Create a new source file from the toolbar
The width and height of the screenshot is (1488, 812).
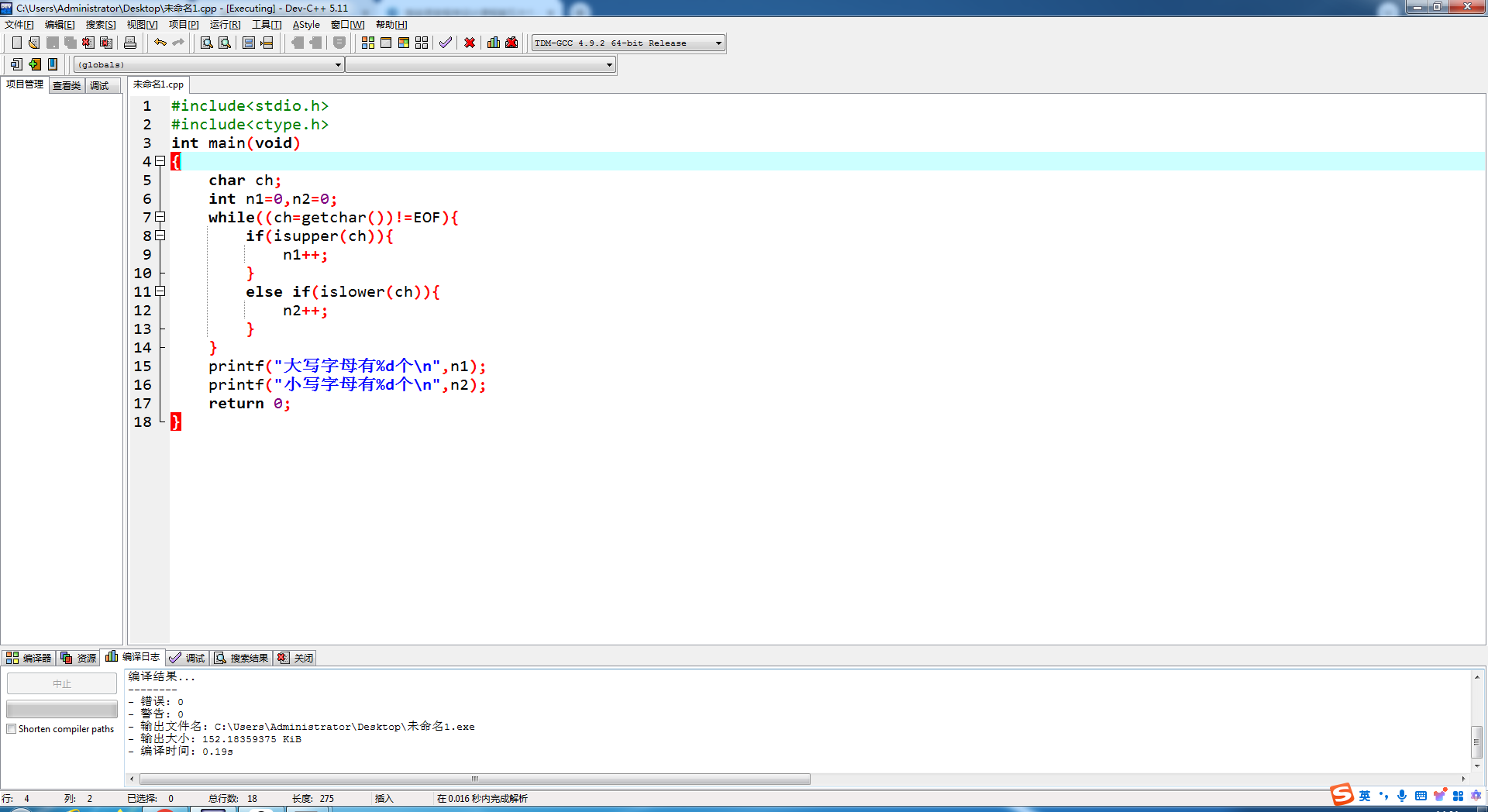(16, 43)
